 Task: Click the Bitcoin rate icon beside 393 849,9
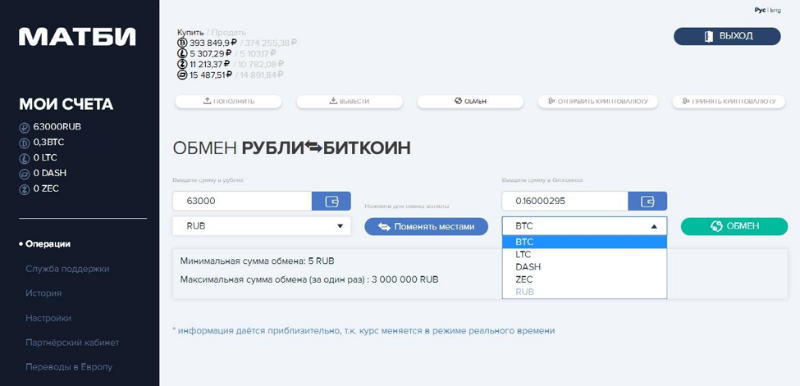[x=182, y=43]
